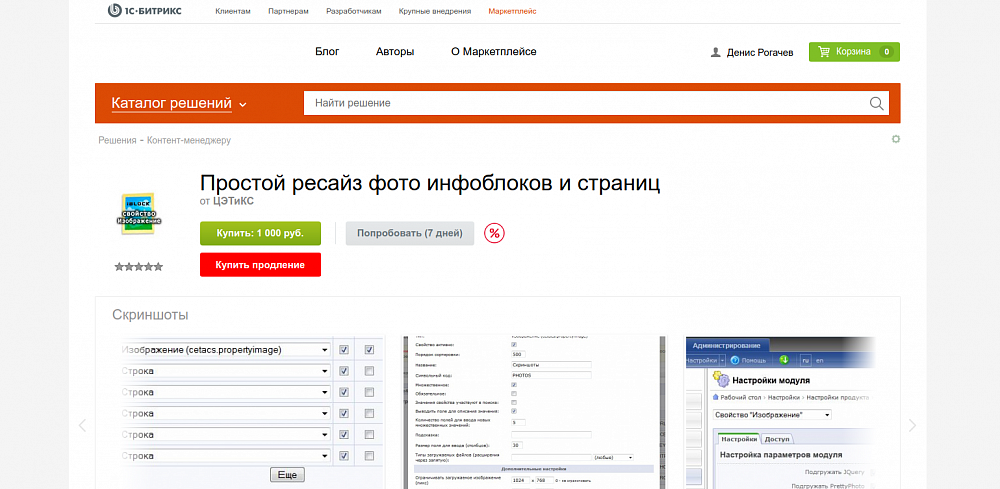
Task: Click the Скриншоты section heading
Action: [x=150, y=315]
